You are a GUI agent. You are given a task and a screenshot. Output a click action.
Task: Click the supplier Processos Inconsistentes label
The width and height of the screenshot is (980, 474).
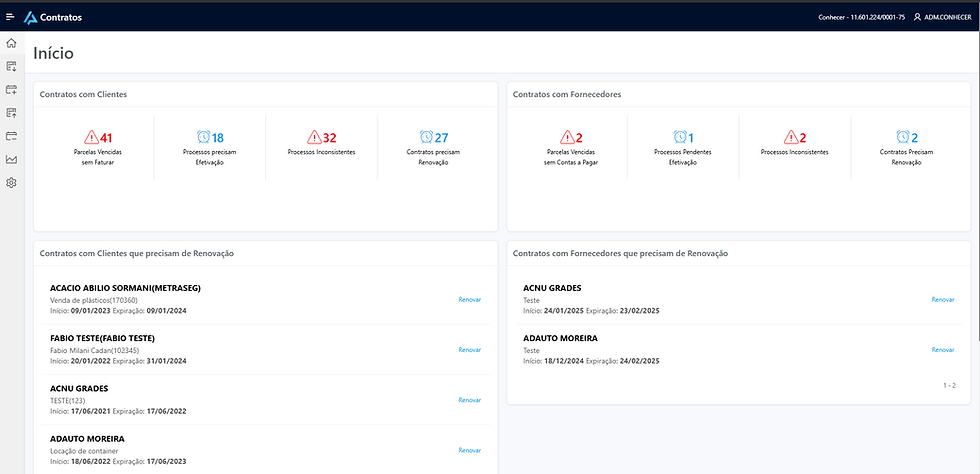tap(794, 152)
